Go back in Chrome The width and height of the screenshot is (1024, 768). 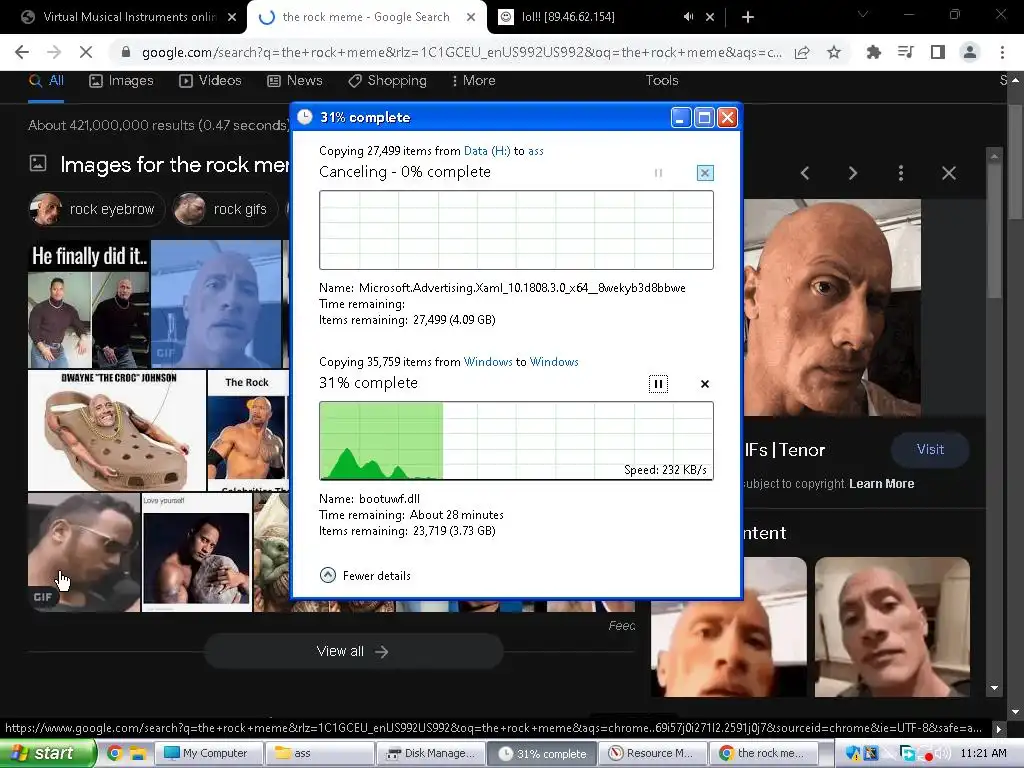pos(22,52)
